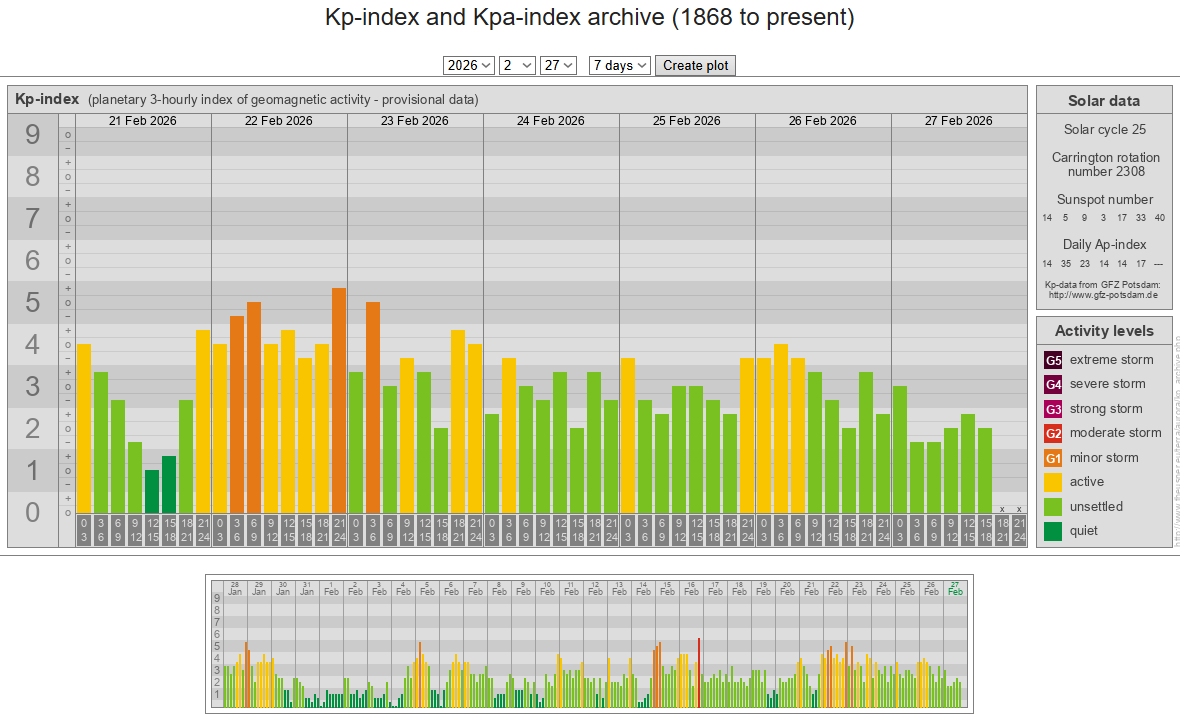Click the 27 Feb 2026 day header
The image size is (1180, 715).
point(958,121)
